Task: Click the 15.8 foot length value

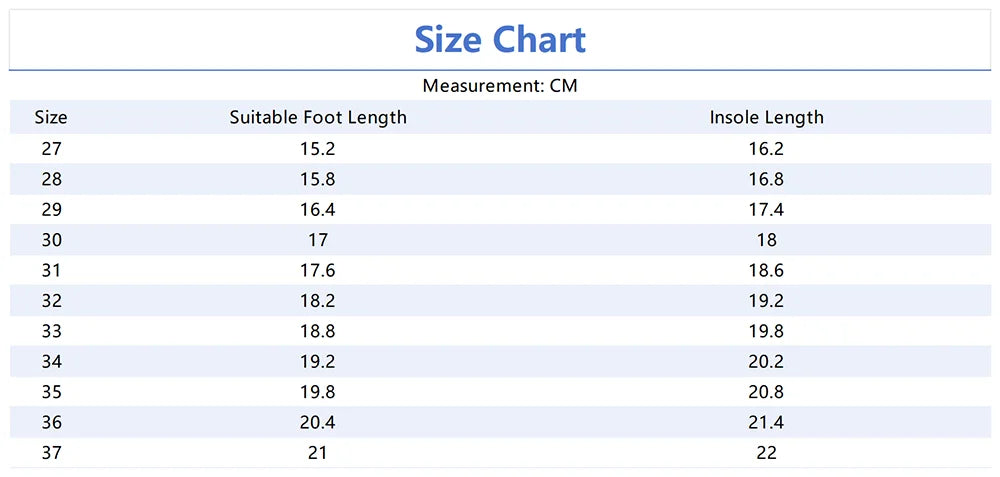Action: coord(318,179)
